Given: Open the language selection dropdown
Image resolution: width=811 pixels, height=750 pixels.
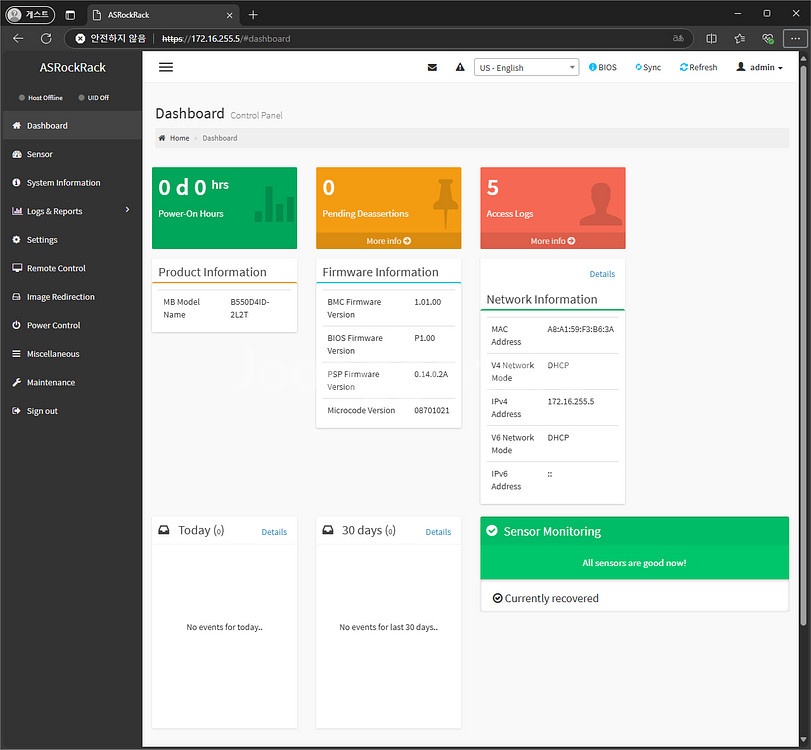Looking at the screenshot, I should 526,68.
